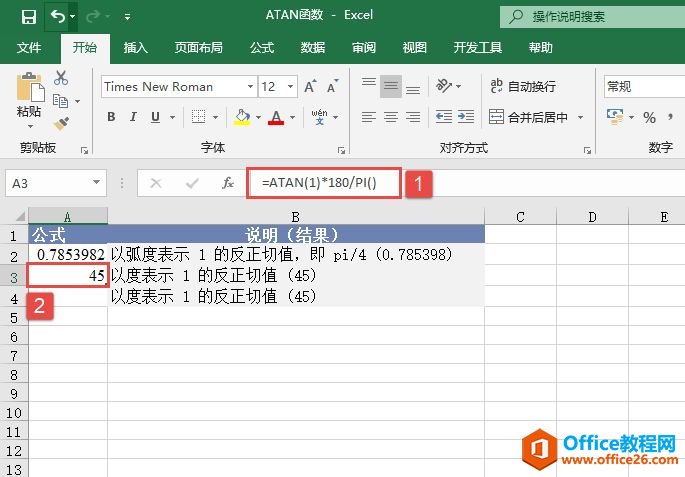Toggle Bold formatting
The width and height of the screenshot is (685, 477).
point(111,117)
